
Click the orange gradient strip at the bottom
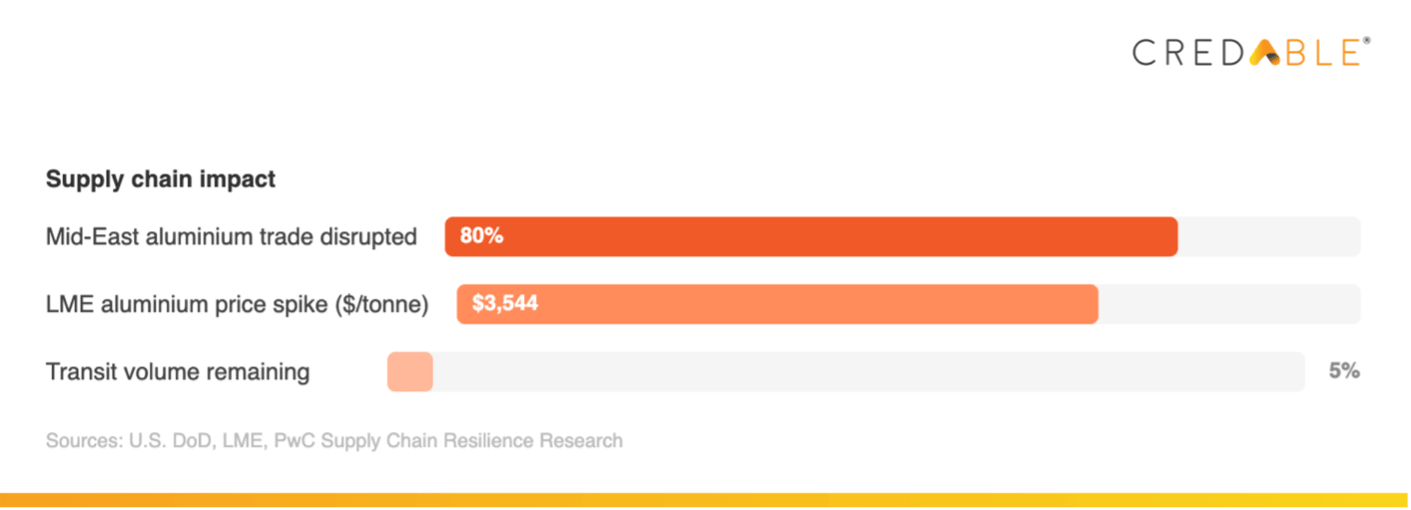[705, 500]
